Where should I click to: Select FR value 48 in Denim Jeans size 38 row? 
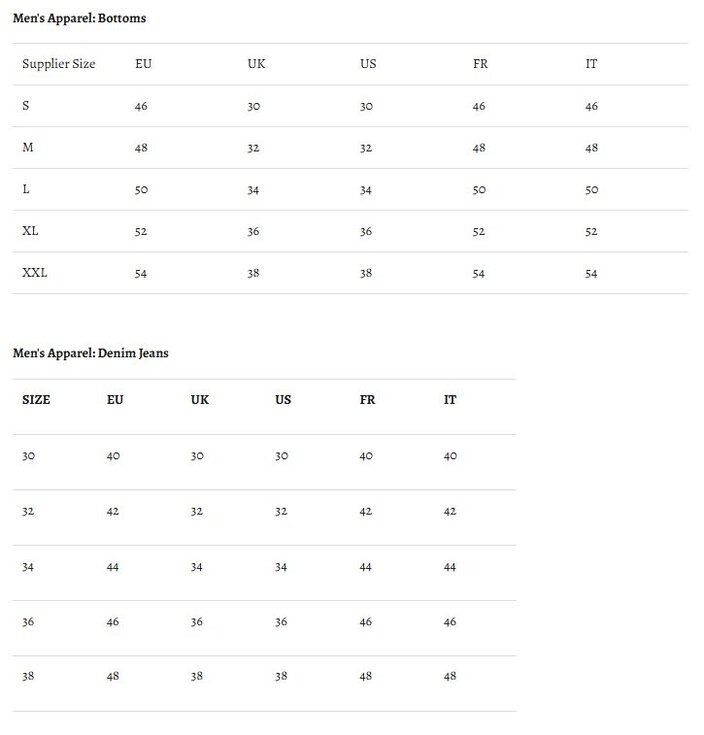click(x=366, y=676)
